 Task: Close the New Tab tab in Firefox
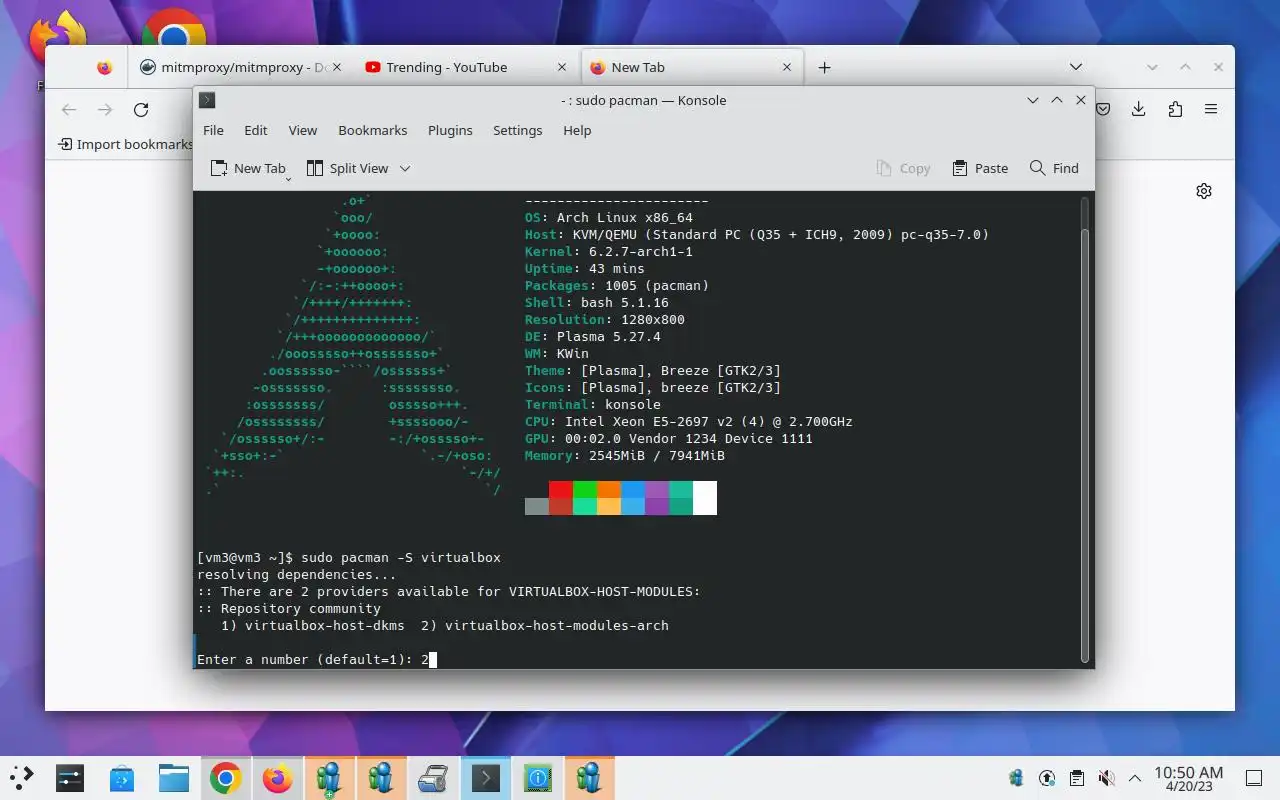[x=787, y=67]
